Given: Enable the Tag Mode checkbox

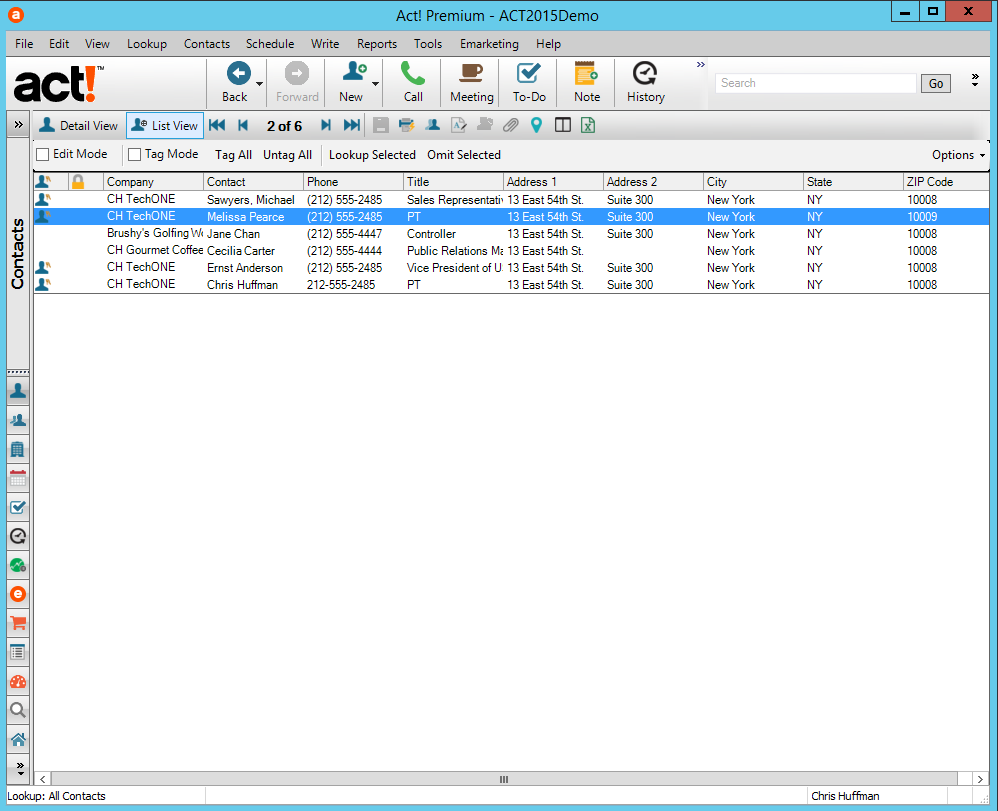Looking at the screenshot, I should click(134, 155).
